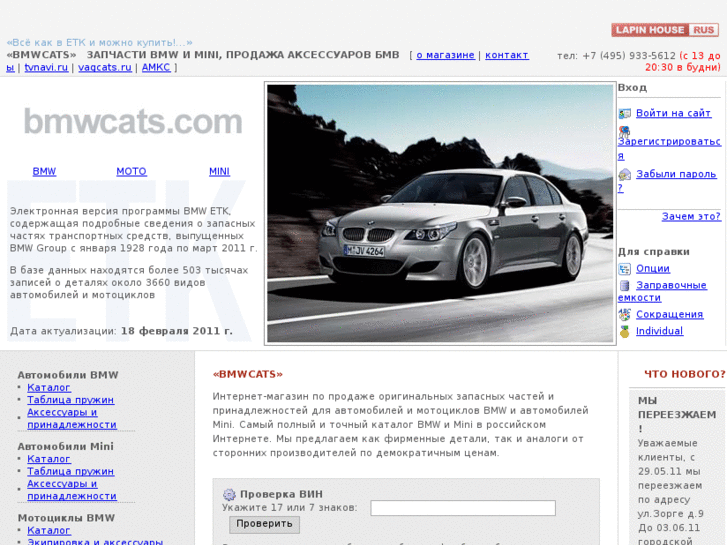
Task: Click the Заправочные емкости icon
Action: click(624, 286)
